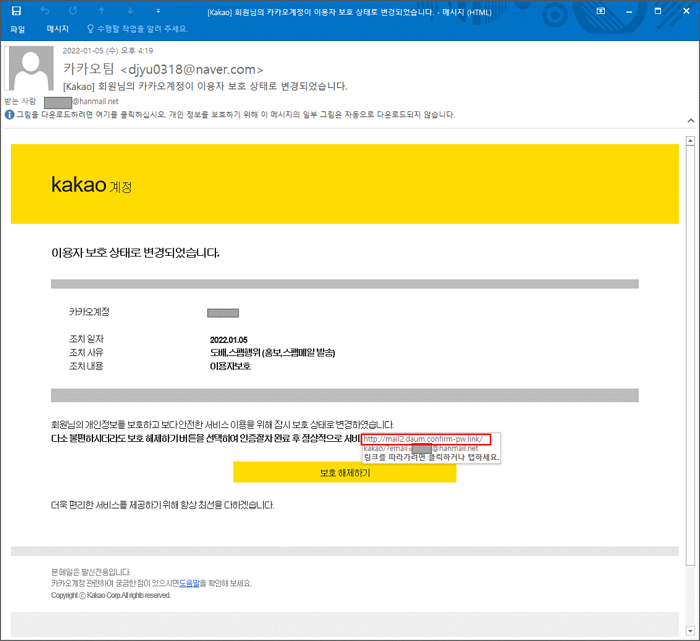Click the 받는 사람 label
The width and height of the screenshot is (700, 641).
point(20,101)
